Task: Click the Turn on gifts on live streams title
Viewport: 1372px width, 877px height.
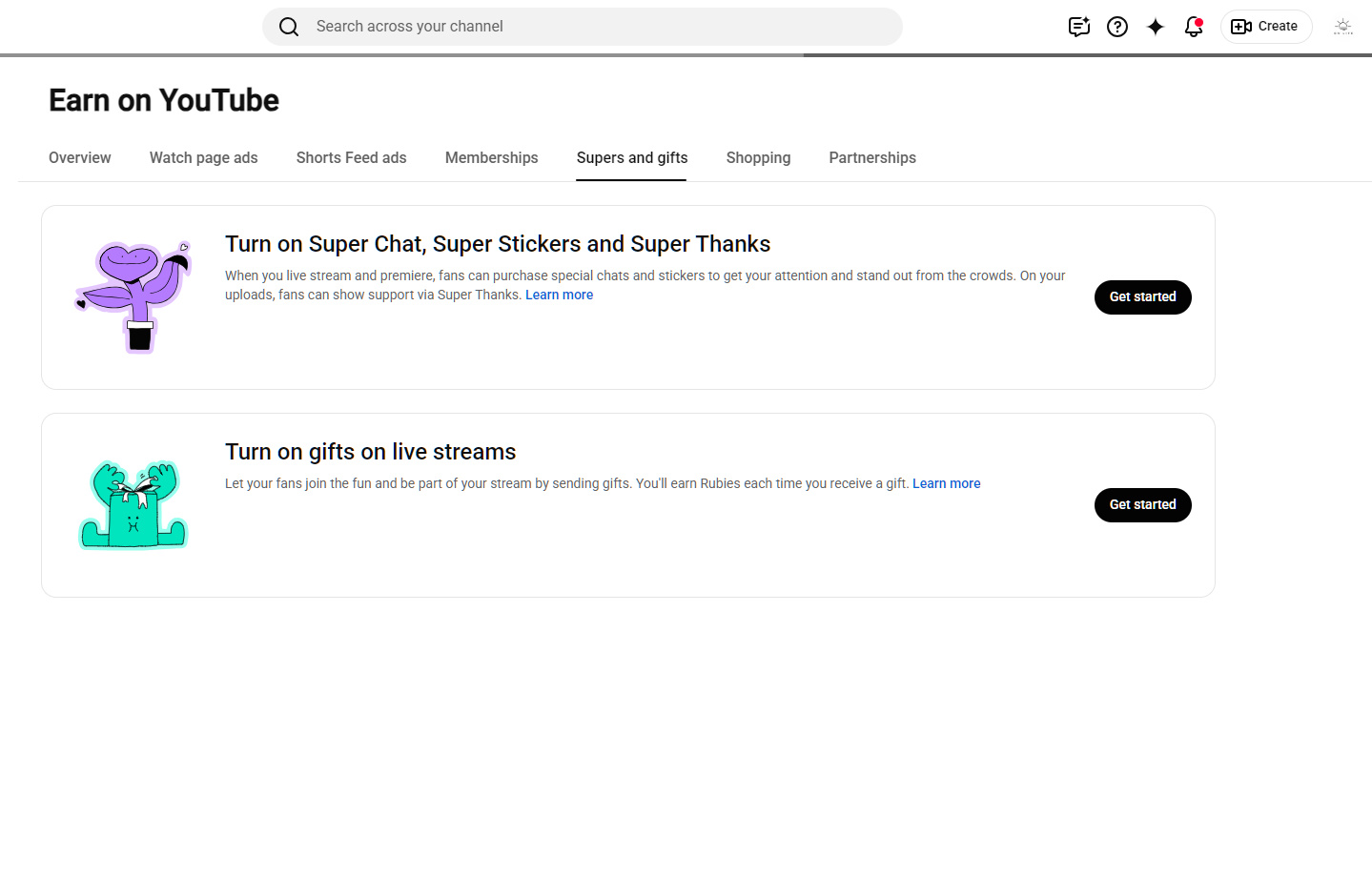Action: tap(371, 452)
